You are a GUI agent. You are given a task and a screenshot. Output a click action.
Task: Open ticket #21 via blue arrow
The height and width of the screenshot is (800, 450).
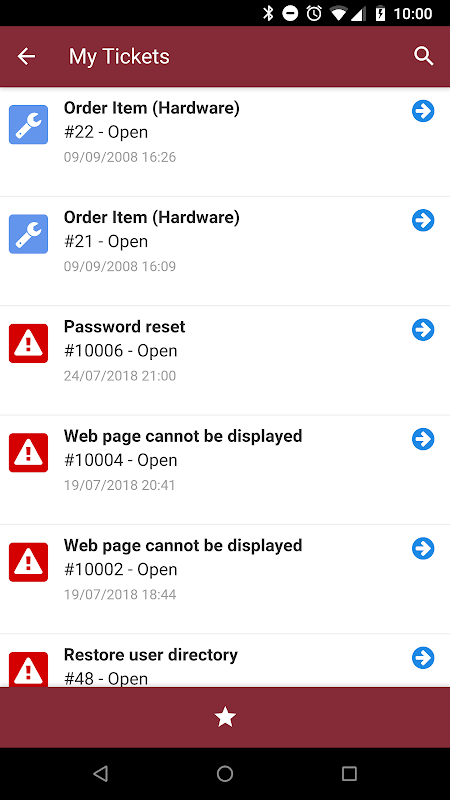point(423,220)
